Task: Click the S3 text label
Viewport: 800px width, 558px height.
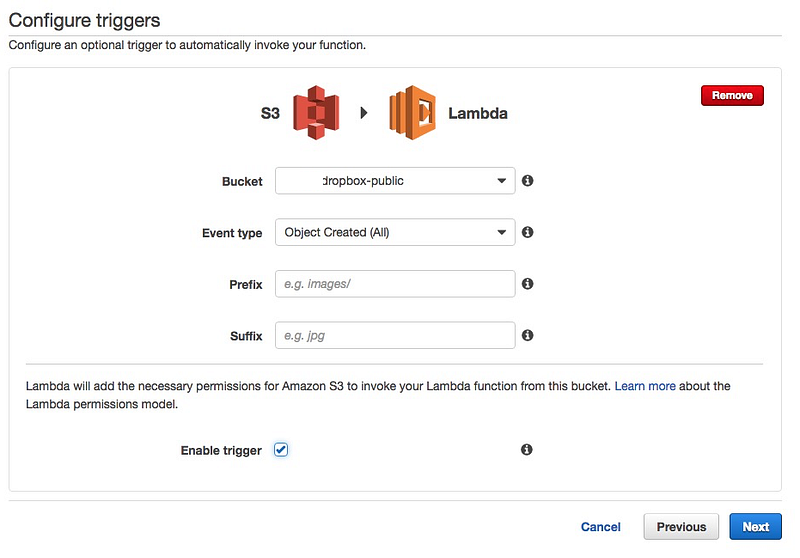Action: point(270,113)
